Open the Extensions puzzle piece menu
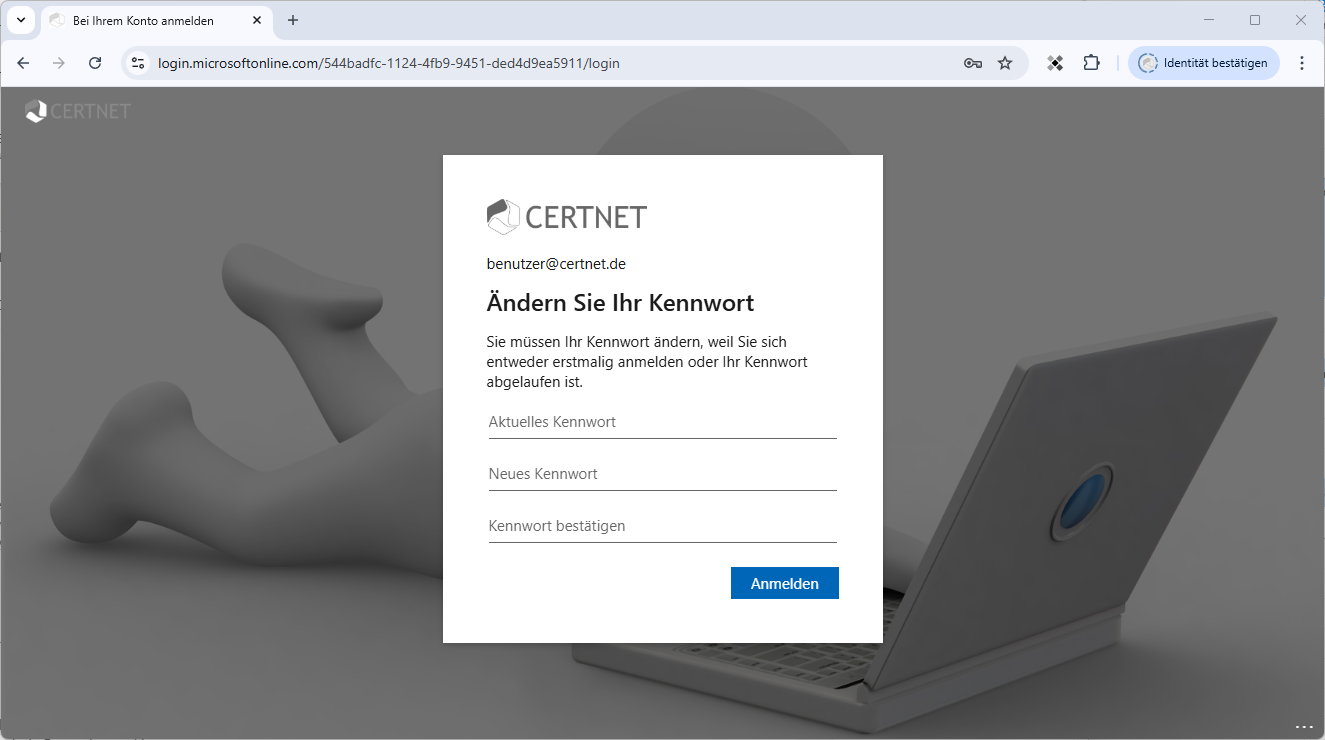 click(1091, 63)
